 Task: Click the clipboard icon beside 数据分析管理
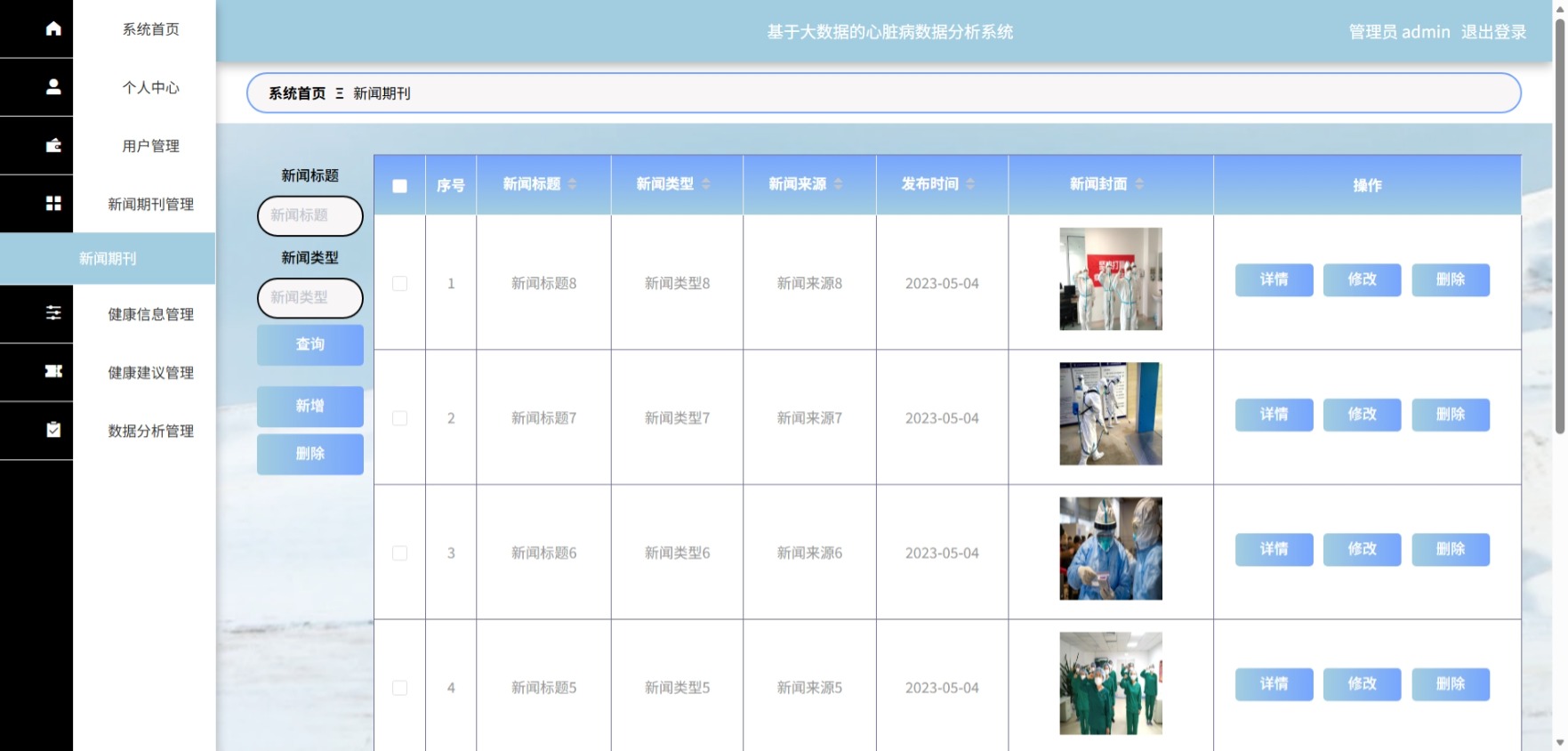tap(53, 430)
